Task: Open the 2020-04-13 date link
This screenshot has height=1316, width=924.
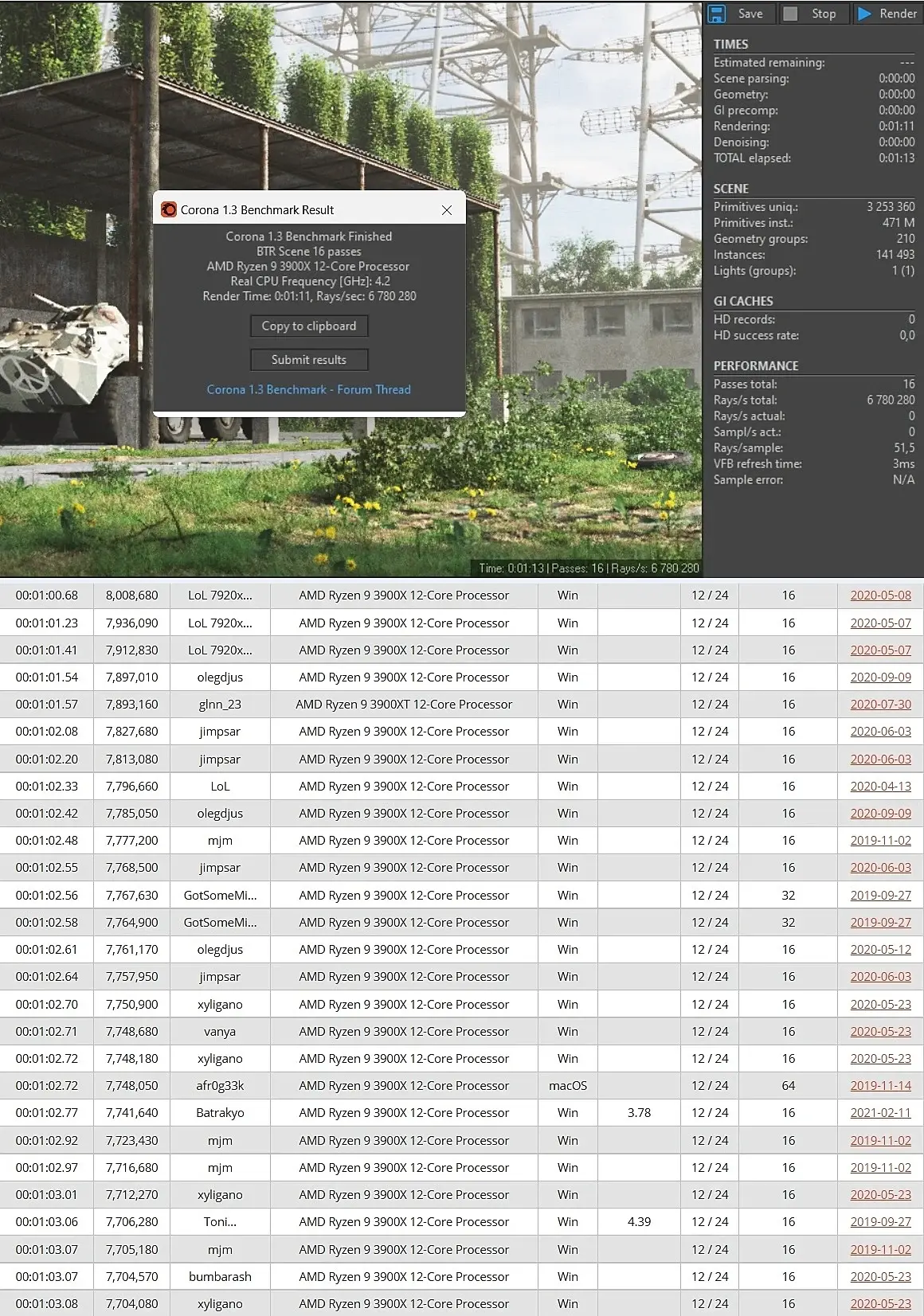Action: click(x=880, y=786)
